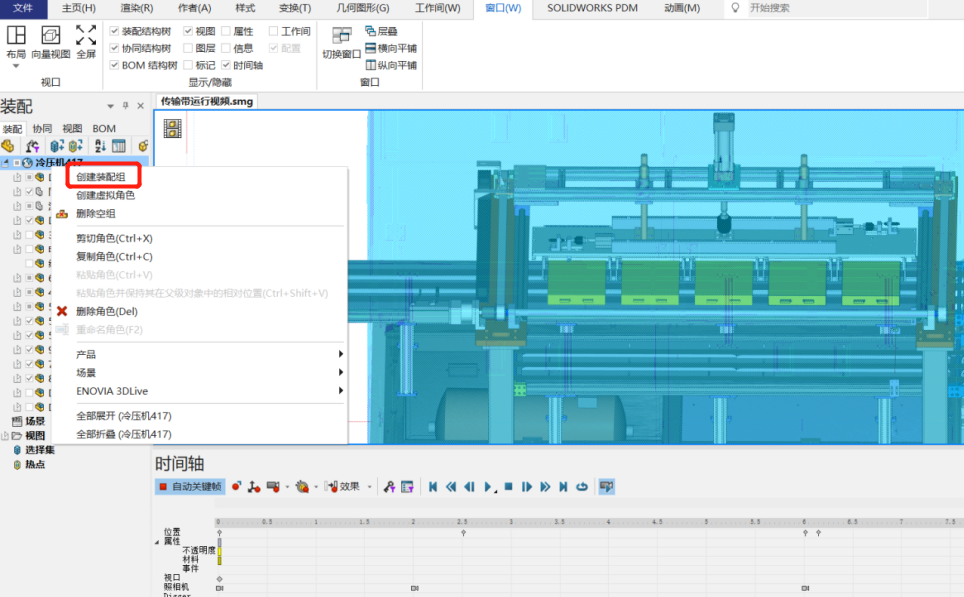Fast forward the timeline animation

[545, 486]
